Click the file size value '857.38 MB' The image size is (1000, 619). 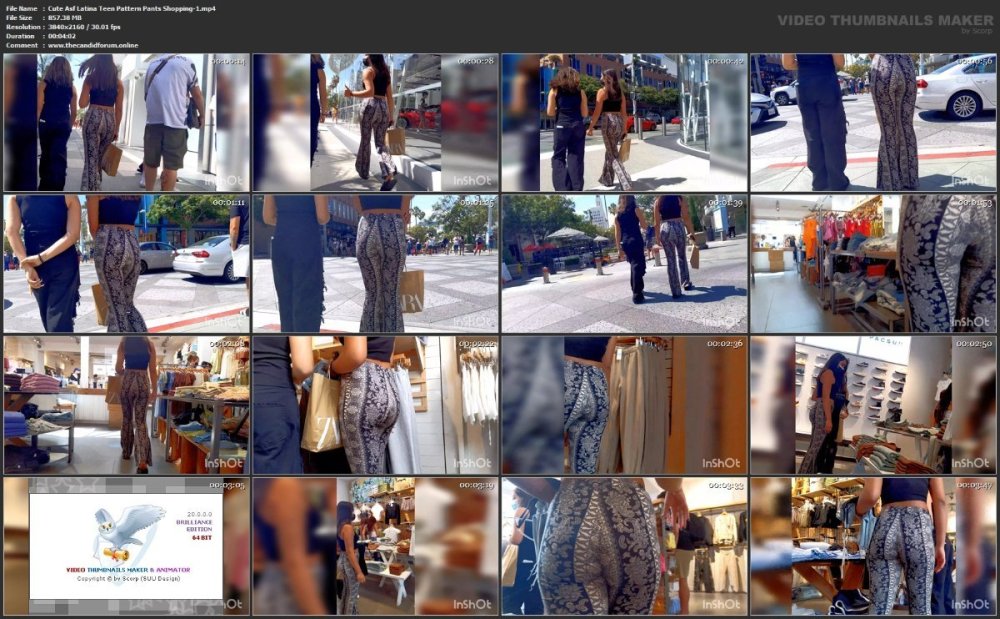(x=65, y=18)
